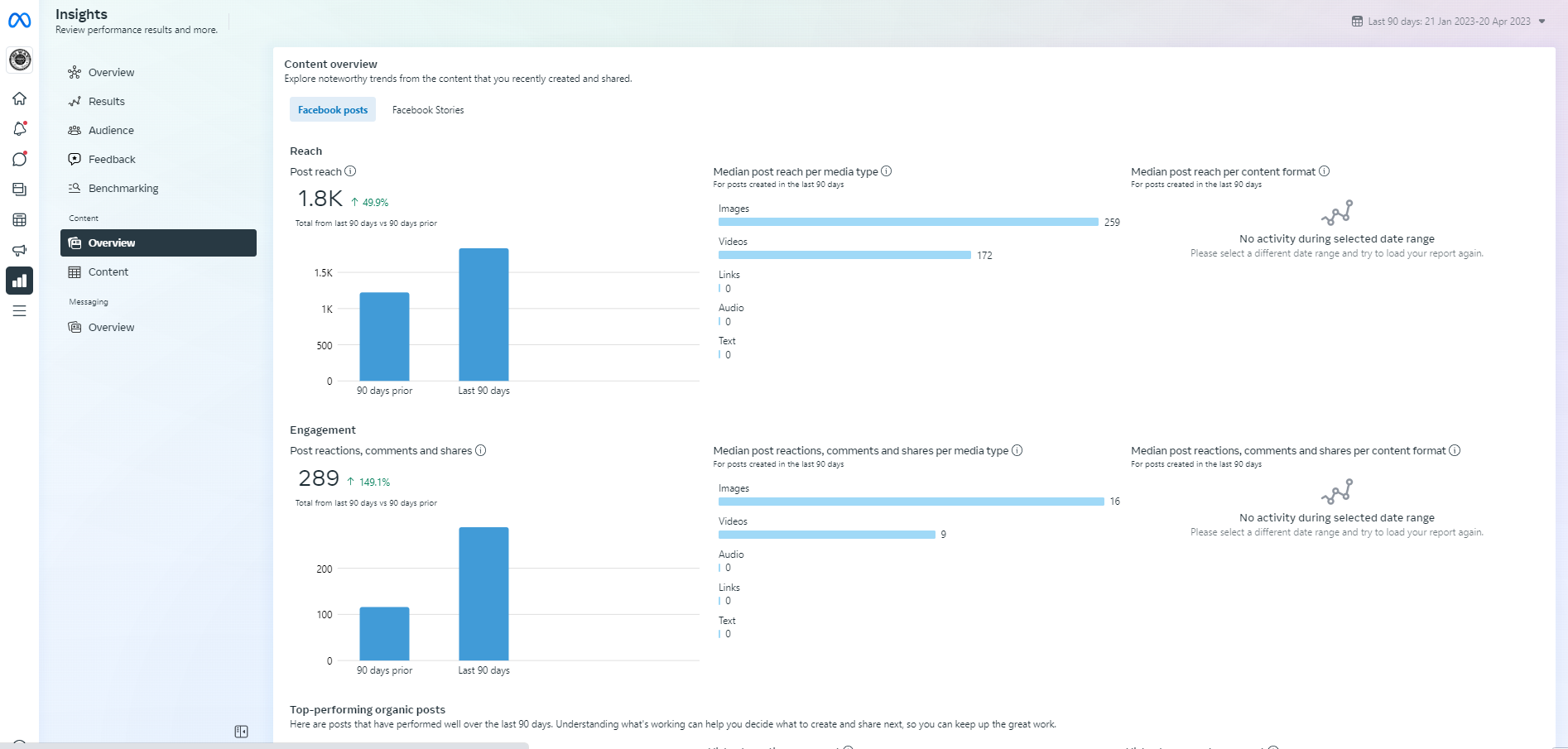Open the Inbox chat bubble icon
1568x749 pixels.
pyautogui.click(x=20, y=159)
